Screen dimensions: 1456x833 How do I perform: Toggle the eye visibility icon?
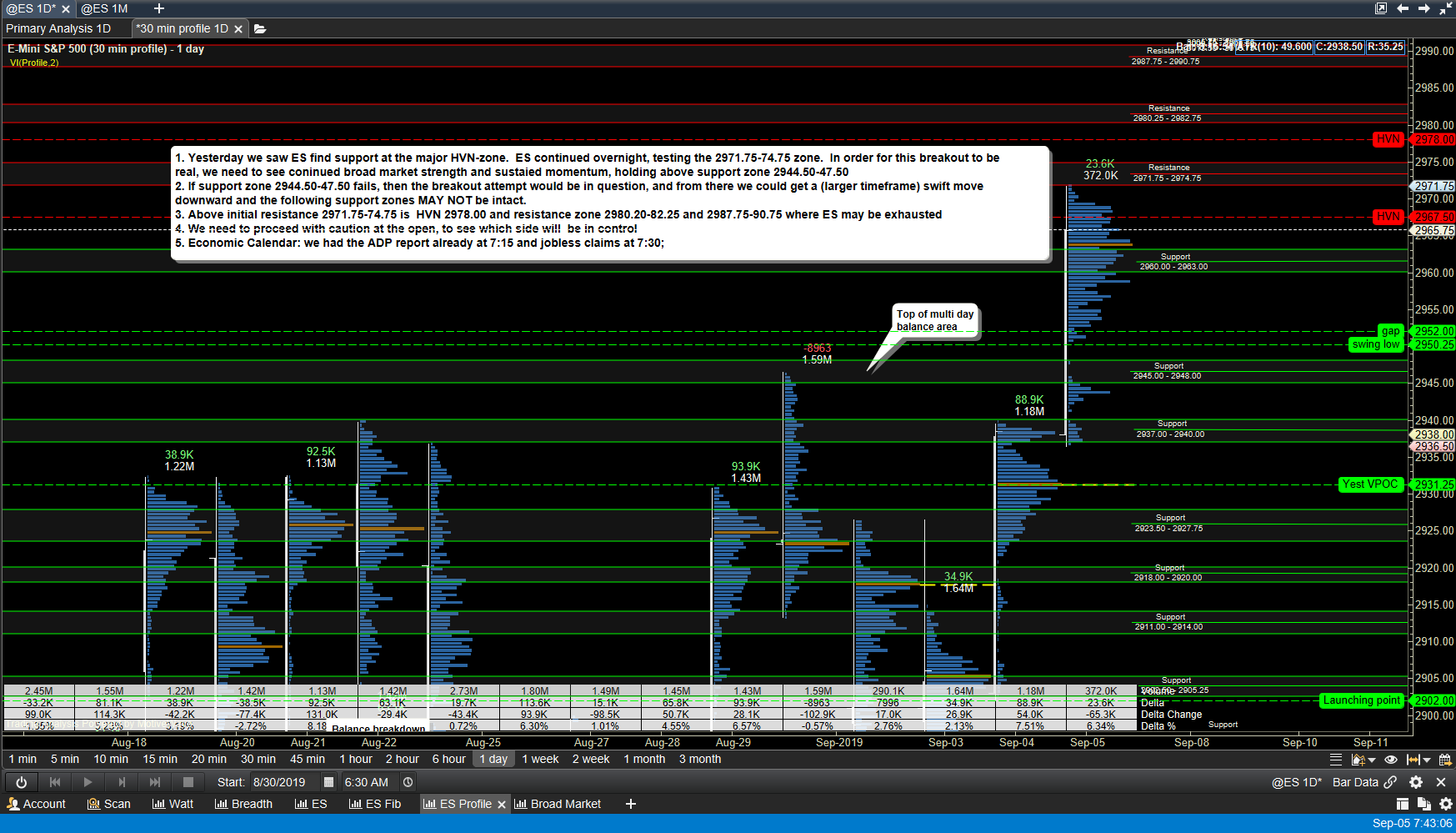1391,760
